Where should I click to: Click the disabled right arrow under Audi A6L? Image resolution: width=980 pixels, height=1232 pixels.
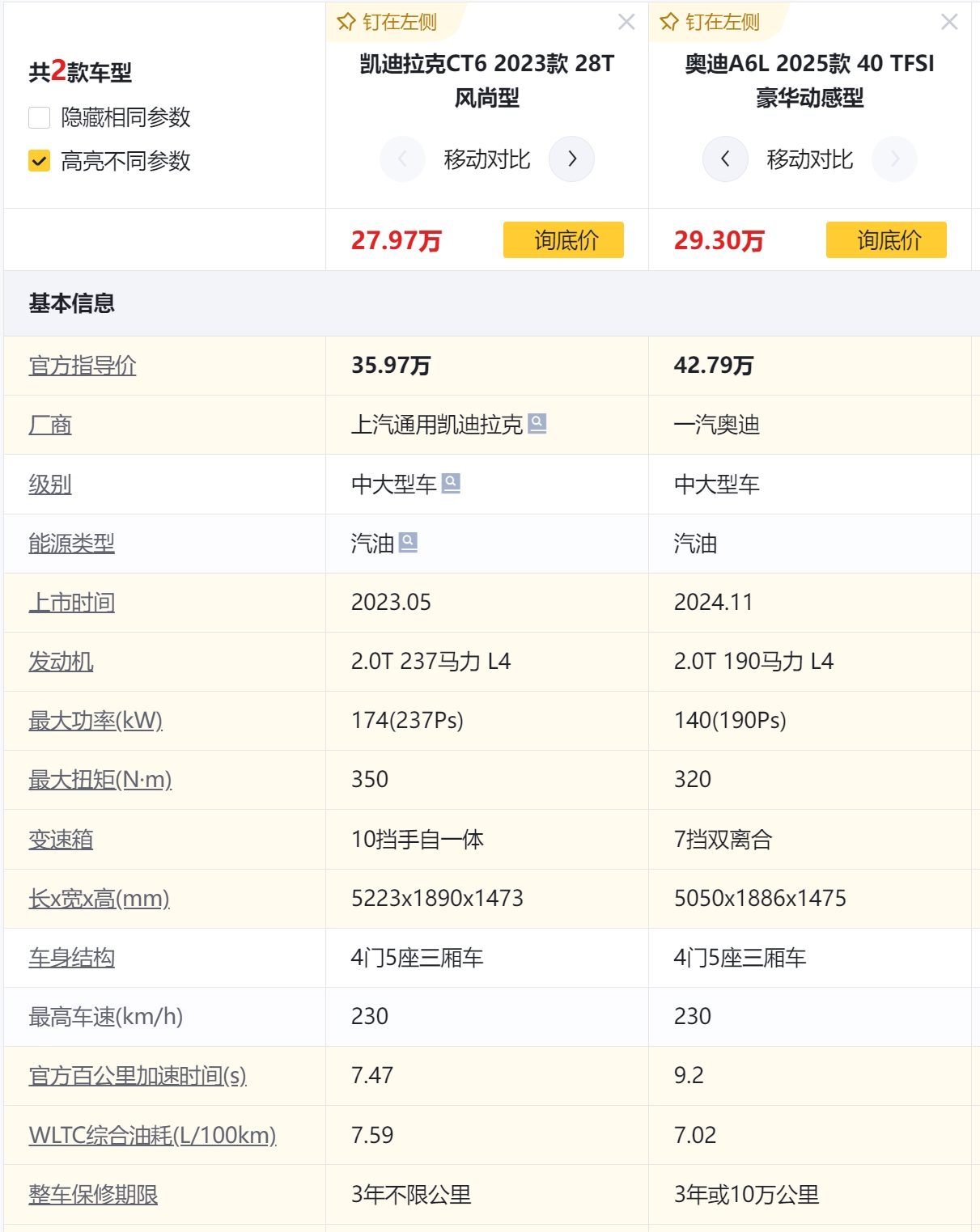tap(894, 159)
